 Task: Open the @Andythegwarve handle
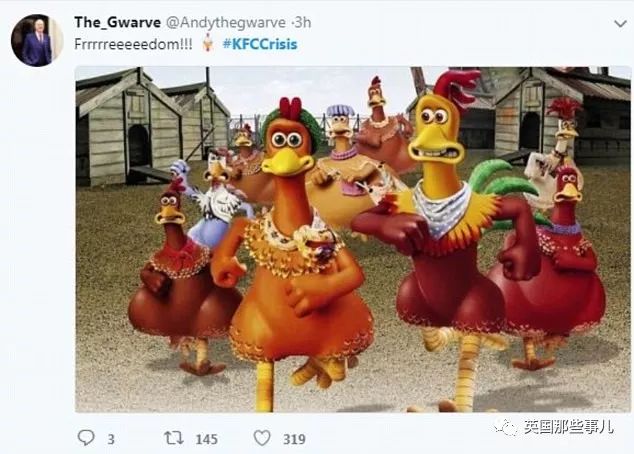pos(226,23)
